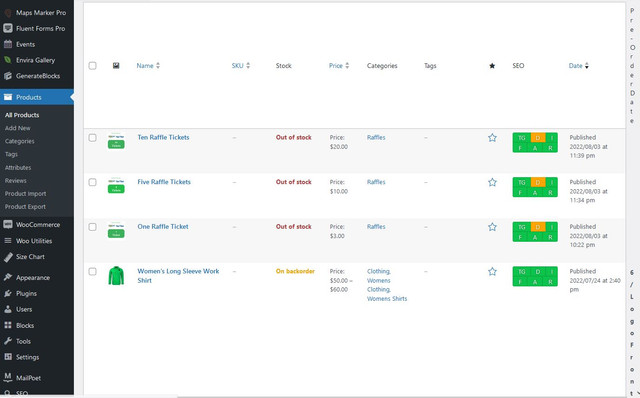Click the $50.00 – $60.00 price text

(341, 285)
